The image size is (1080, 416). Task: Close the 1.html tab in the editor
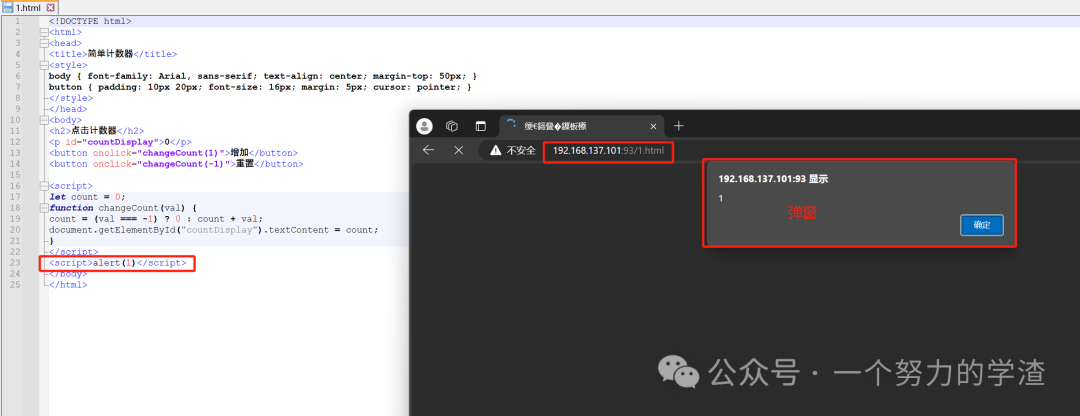point(50,8)
